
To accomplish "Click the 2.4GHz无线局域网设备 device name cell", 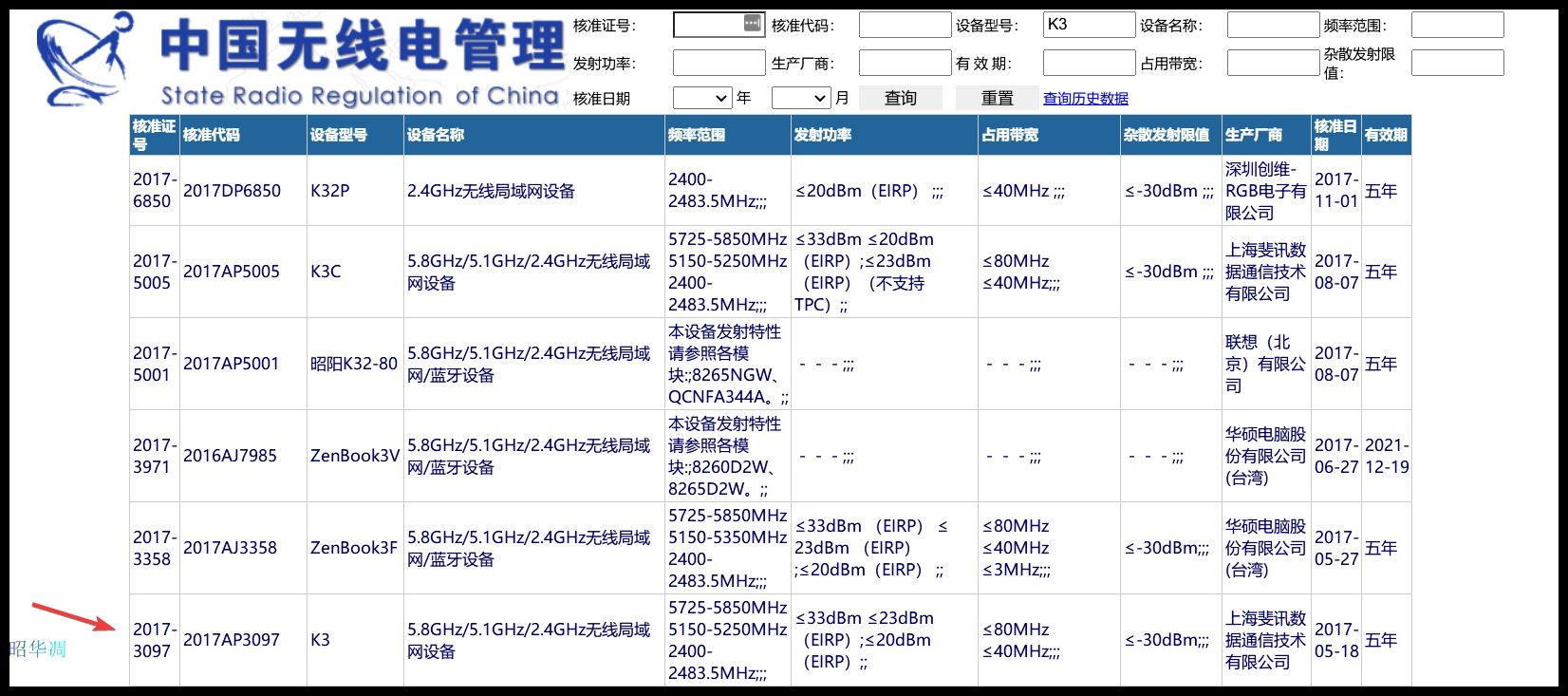I will [533, 191].
